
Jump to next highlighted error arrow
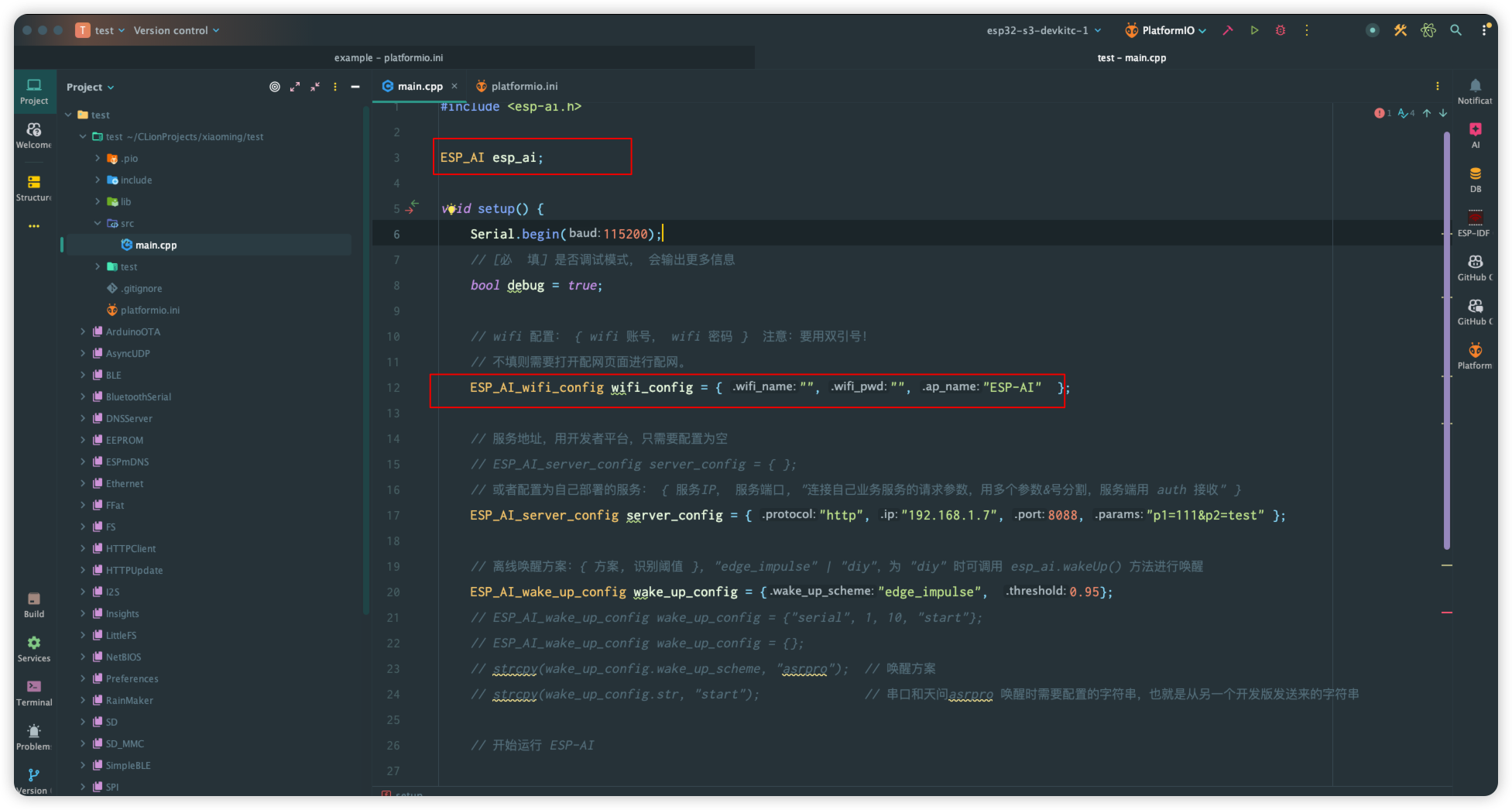coord(1443,113)
